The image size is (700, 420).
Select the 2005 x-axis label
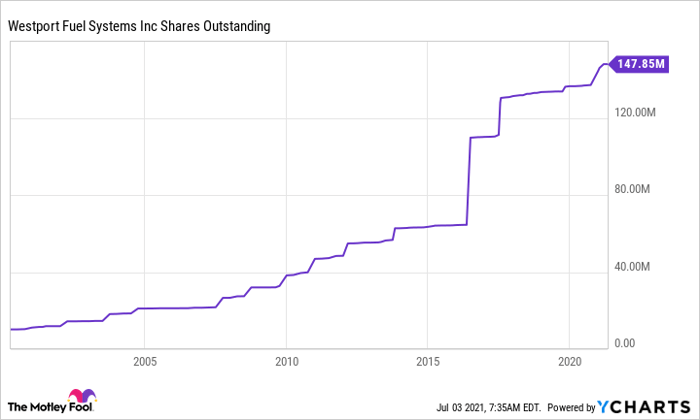pos(145,360)
